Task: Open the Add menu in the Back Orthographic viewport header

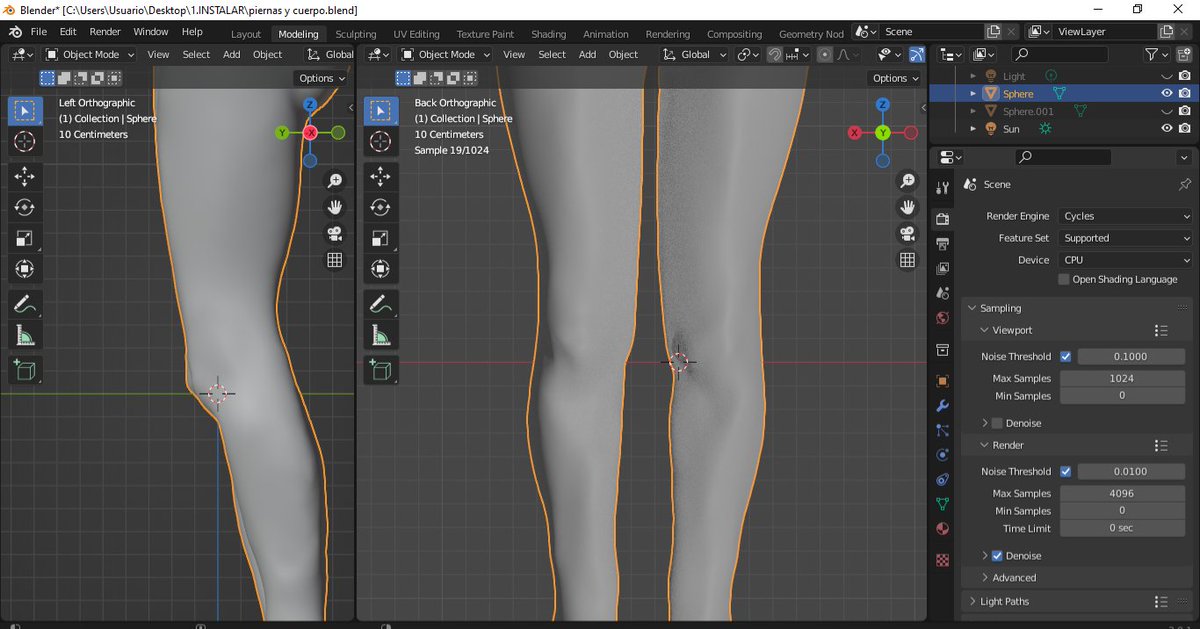Action: tap(587, 54)
